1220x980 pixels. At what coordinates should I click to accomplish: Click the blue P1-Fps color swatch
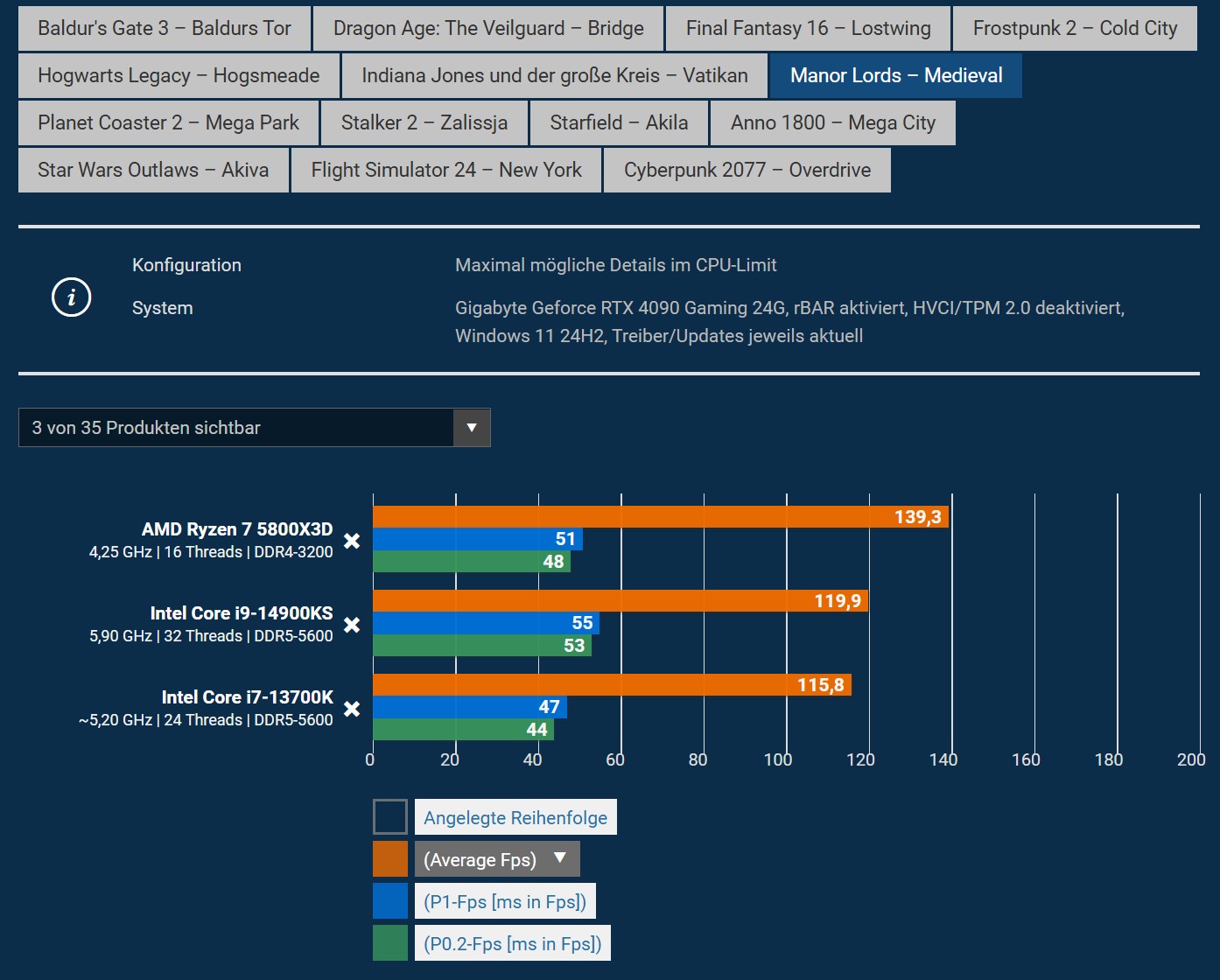[x=390, y=901]
